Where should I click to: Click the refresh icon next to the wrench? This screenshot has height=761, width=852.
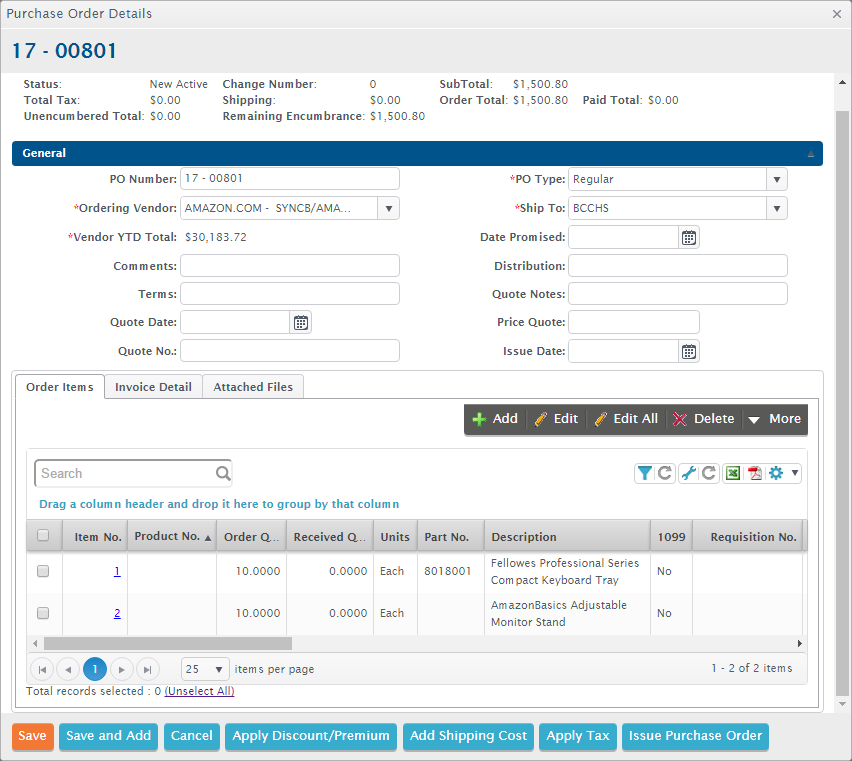pos(709,473)
